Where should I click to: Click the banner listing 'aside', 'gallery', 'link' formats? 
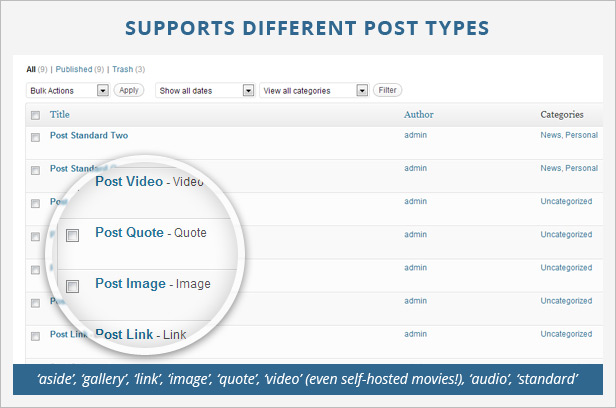point(308,379)
